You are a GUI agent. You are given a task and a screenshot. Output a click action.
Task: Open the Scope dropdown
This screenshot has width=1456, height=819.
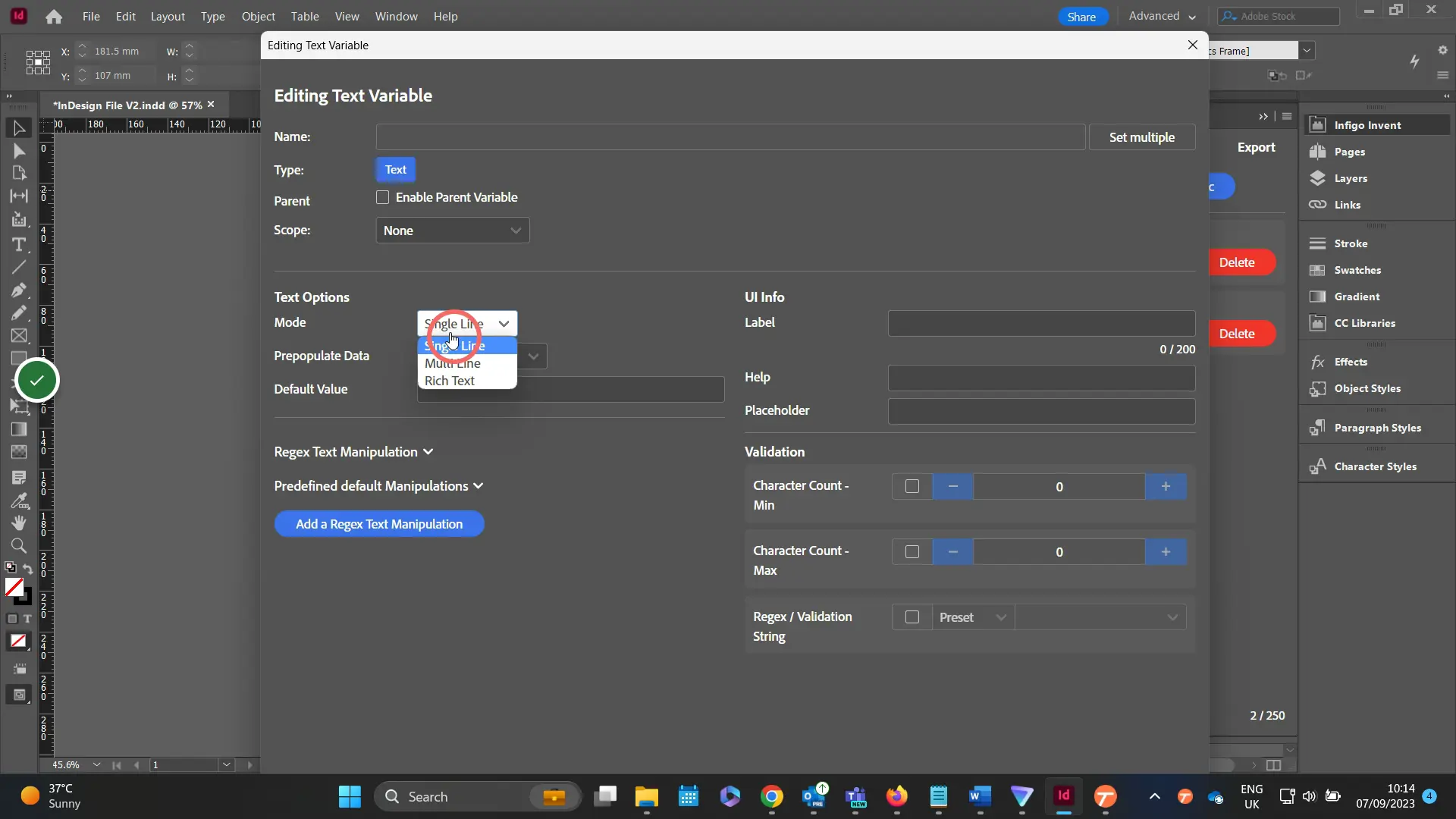point(453,231)
